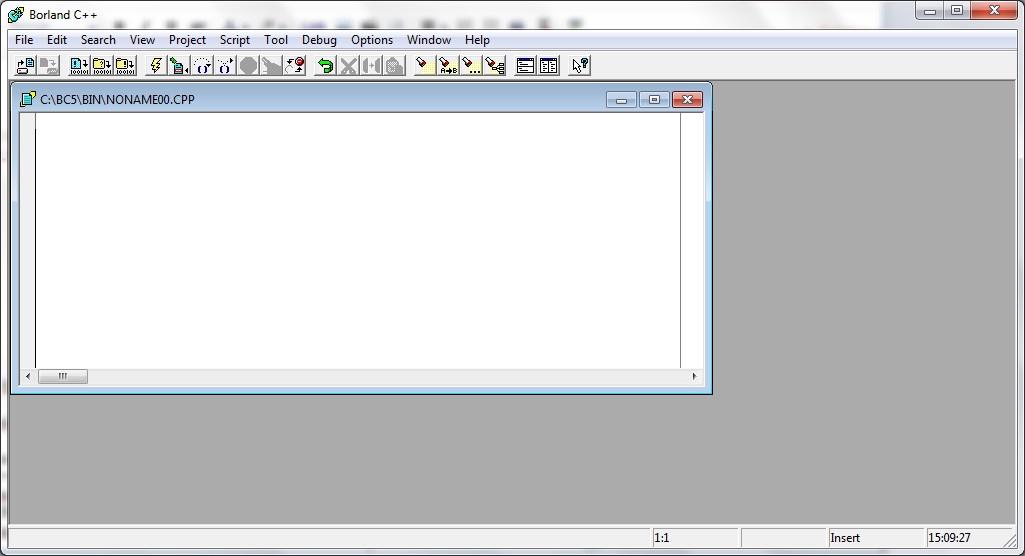Open the Debug menu
The width and height of the screenshot is (1025, 556).
319,40
